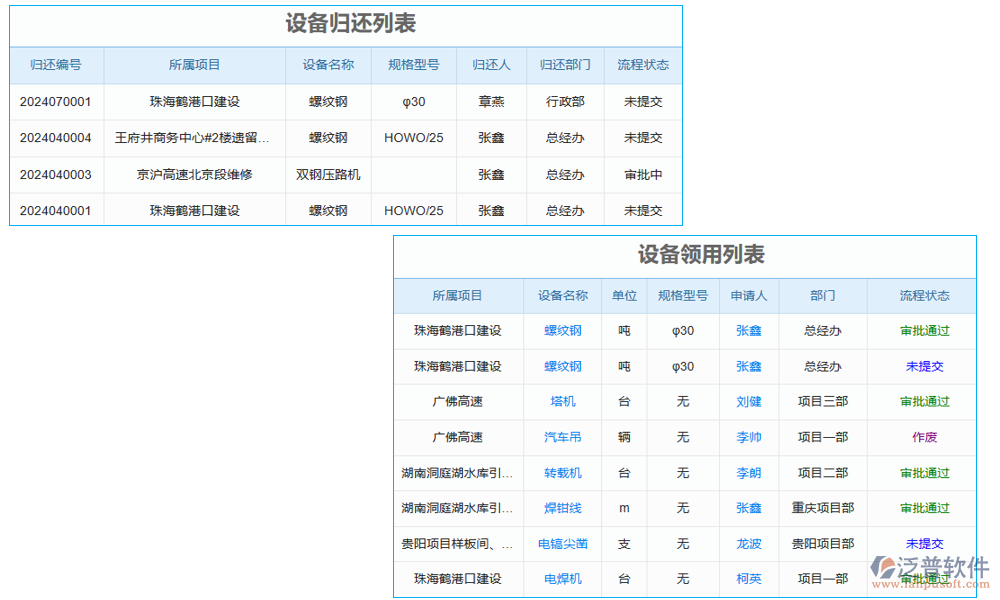Viewport: 1000px width, 600px height.
Task: Open the 汽车吊 equipment detail link
Action: tap(562, 437)
